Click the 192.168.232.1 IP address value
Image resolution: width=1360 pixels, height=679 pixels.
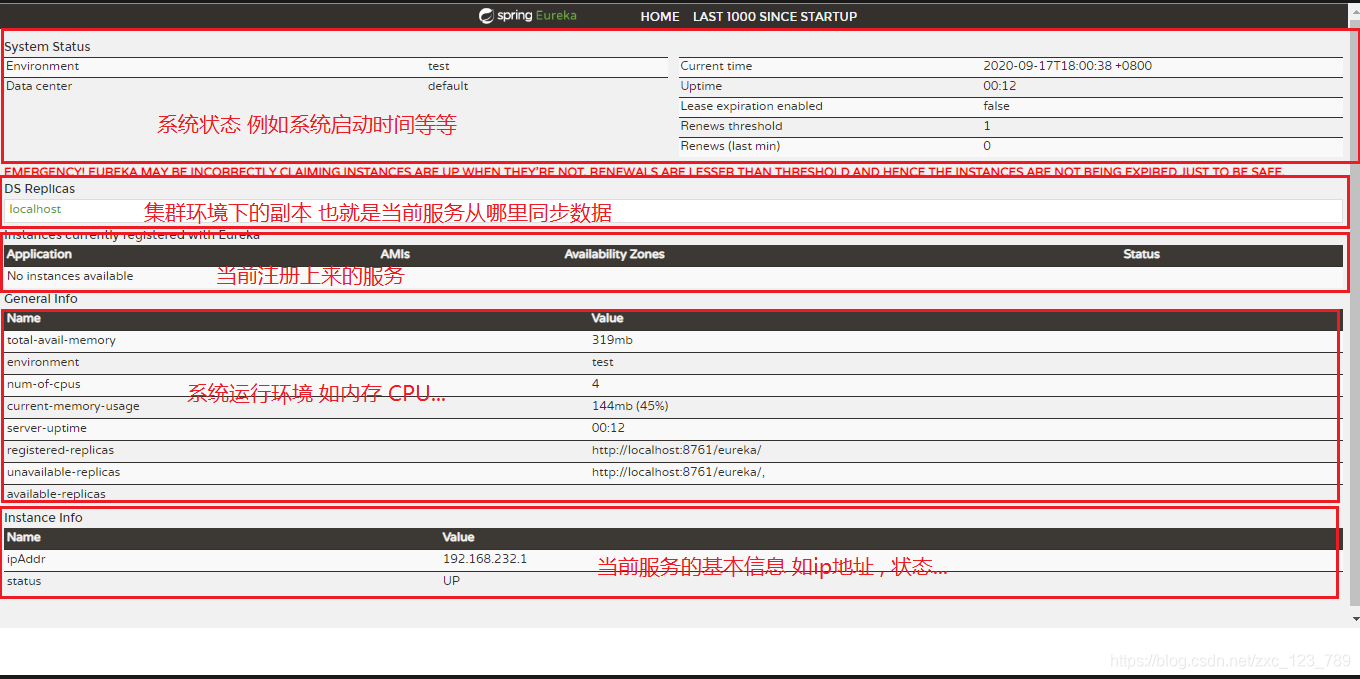tap(485, 559)
